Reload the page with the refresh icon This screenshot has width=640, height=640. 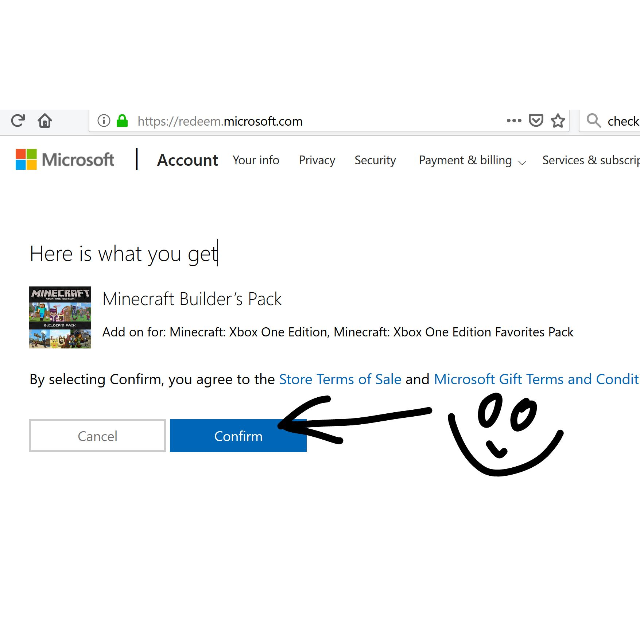pos(17,121)
